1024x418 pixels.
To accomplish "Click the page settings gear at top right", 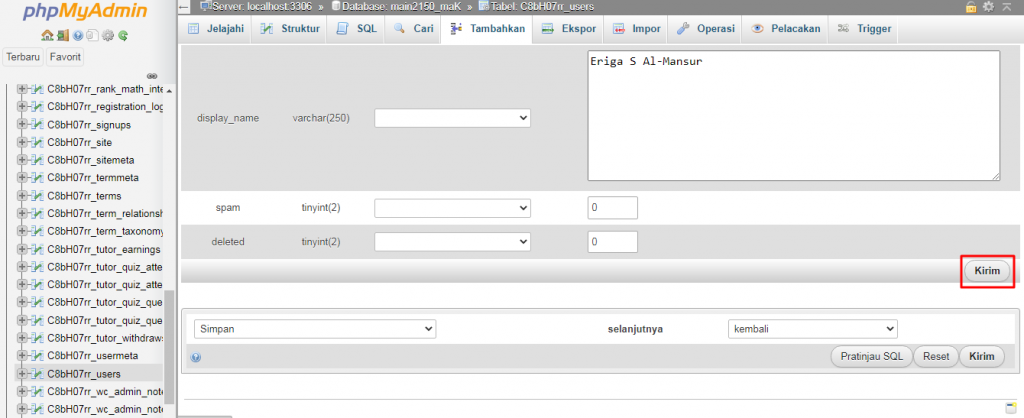I will pos(988,7).
